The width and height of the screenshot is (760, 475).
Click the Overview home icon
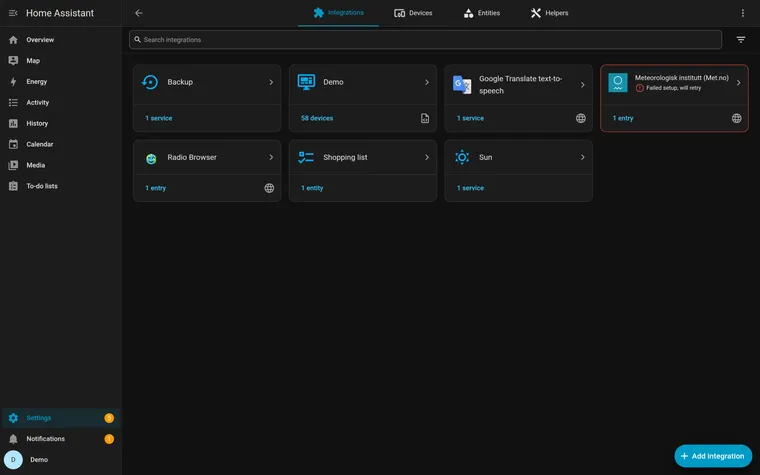(x=13, y=40)
